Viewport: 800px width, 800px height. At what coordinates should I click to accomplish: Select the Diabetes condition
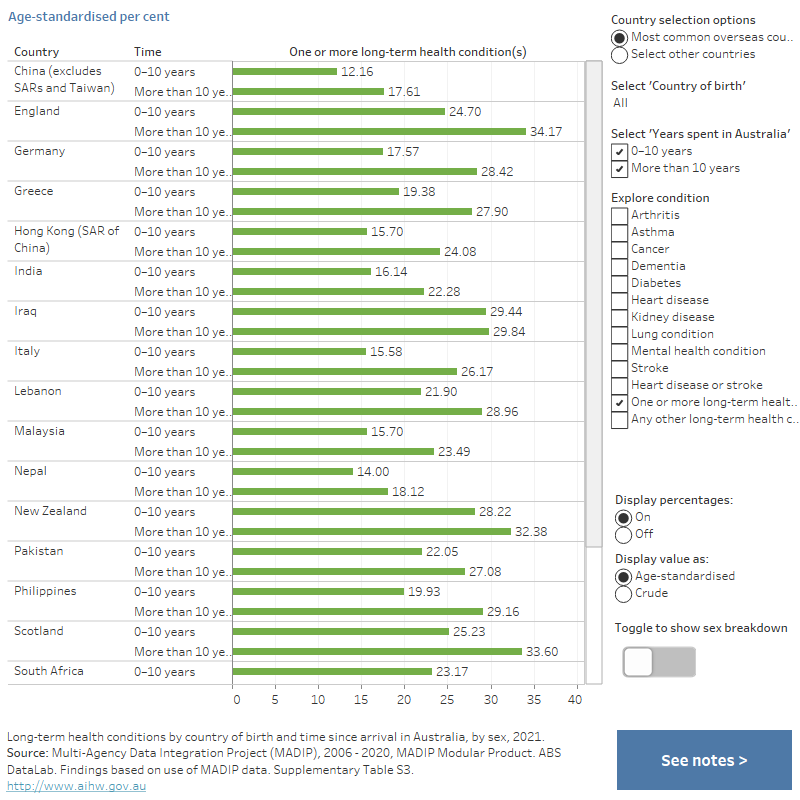pyautogui.click(x=618, y=283)
